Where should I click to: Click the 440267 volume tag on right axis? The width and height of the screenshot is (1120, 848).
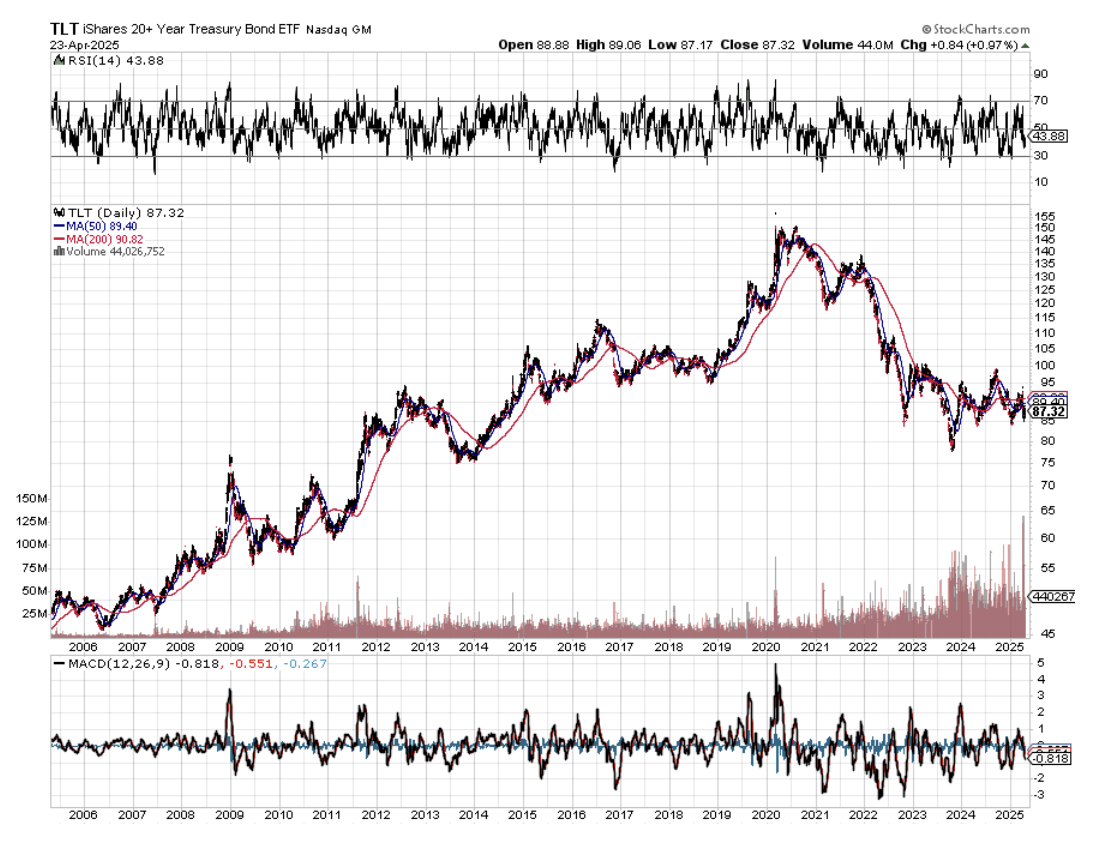click(x=1051, y=597)
